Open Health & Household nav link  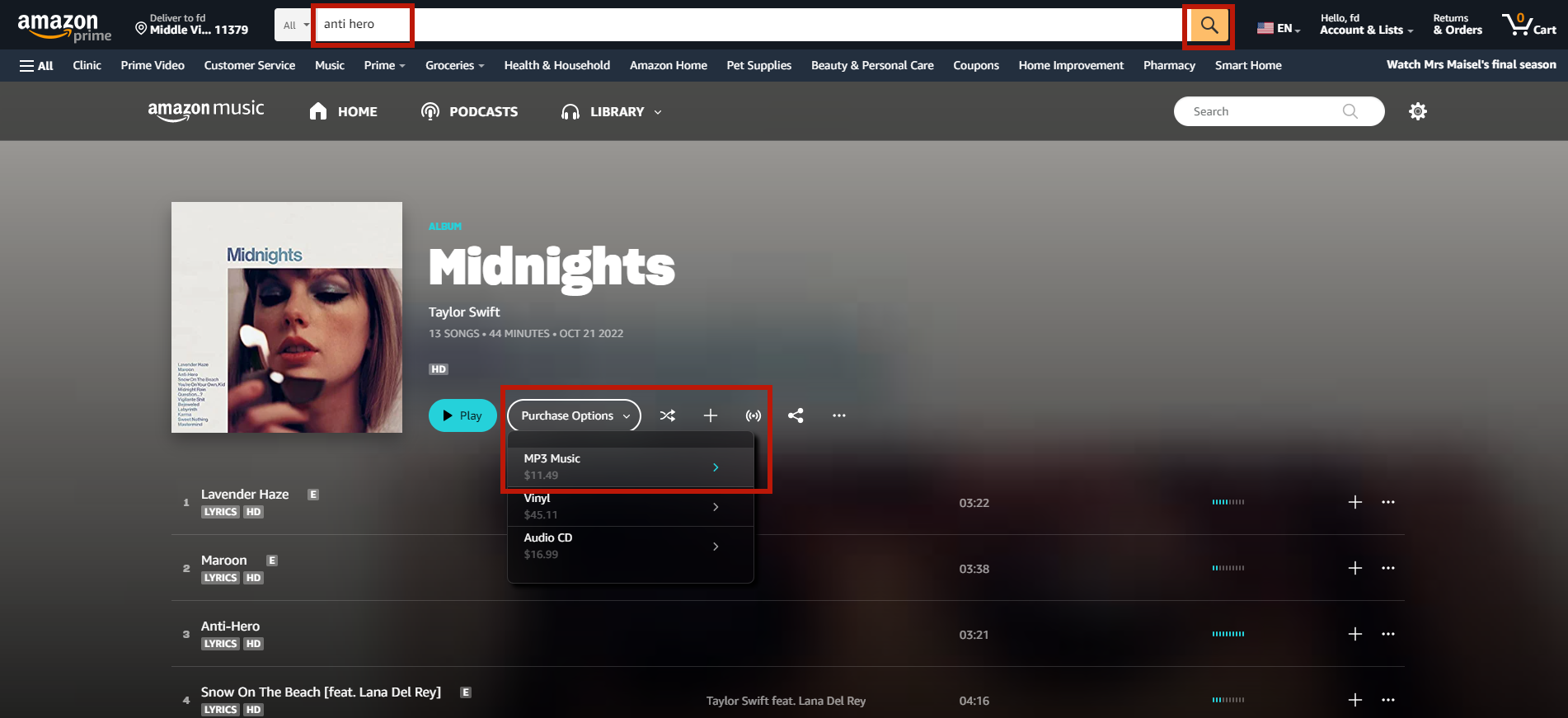(x=557, y=65)
